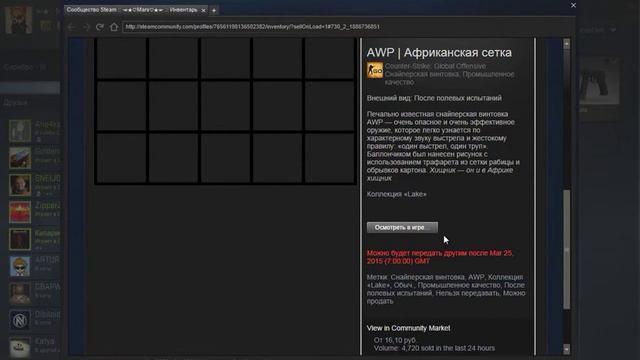This screenshot has width=640, height=360.
Task: Select the inventory tab in the tab bar
Action: (x=136, y=10)
